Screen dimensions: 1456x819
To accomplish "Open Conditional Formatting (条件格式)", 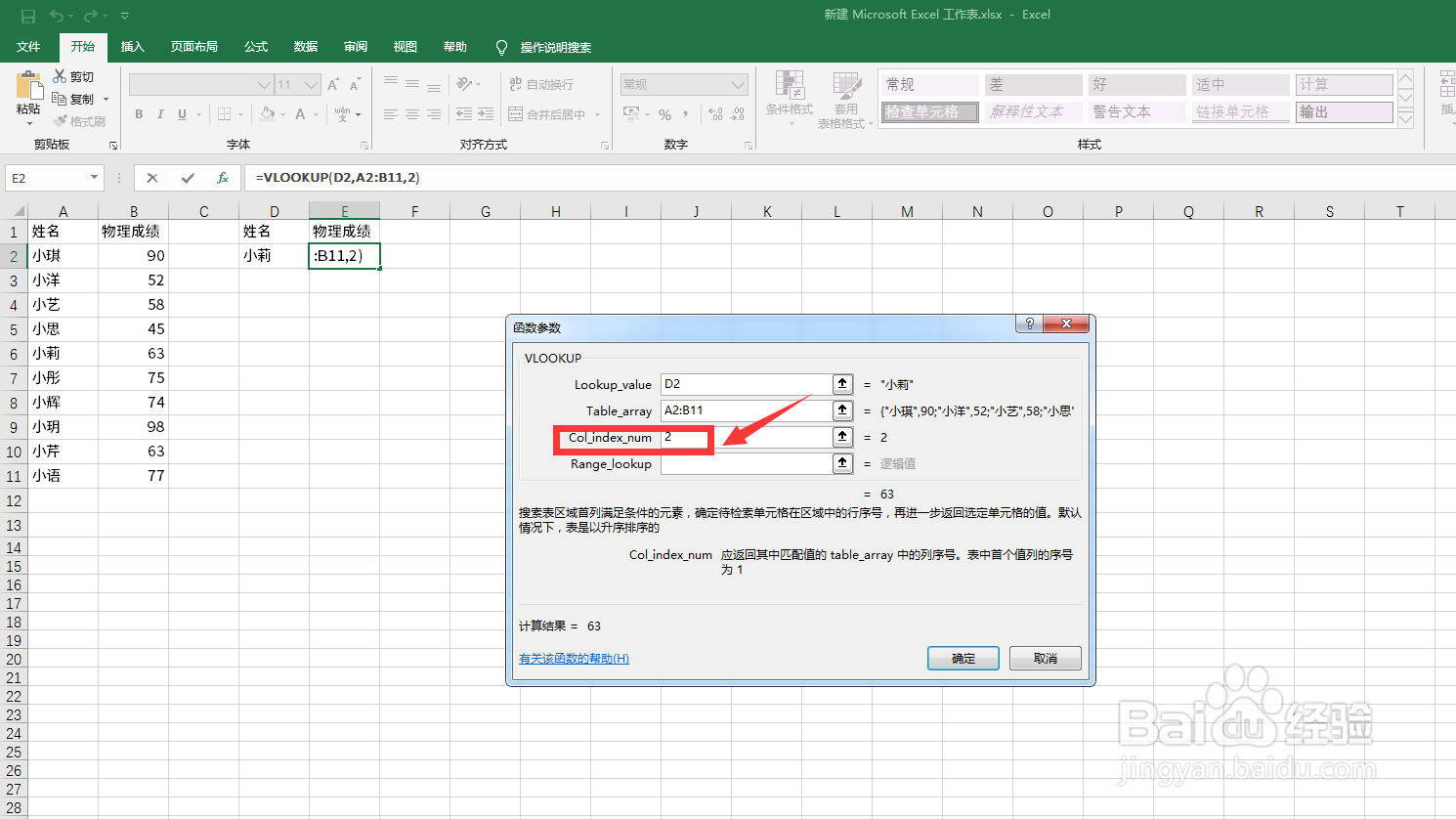I will click(790, 98).
